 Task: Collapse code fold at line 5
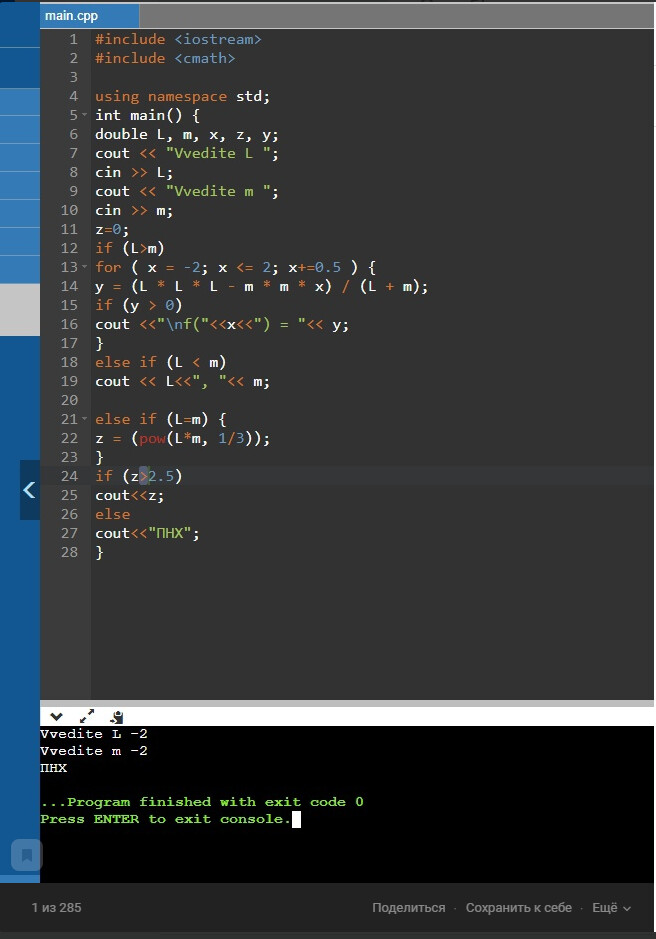84,115
